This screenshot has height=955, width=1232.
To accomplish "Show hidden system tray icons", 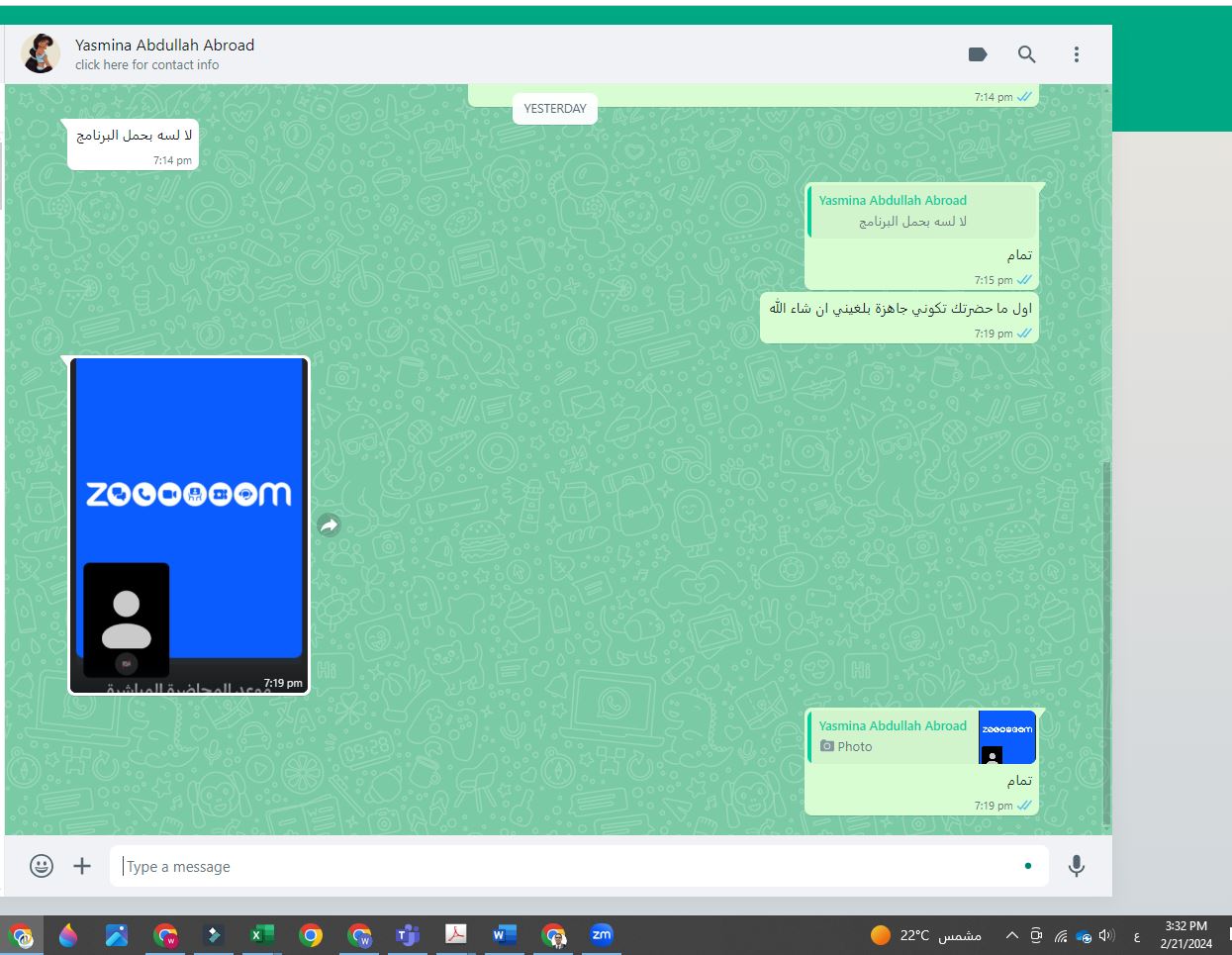I will click(1011, 935).
